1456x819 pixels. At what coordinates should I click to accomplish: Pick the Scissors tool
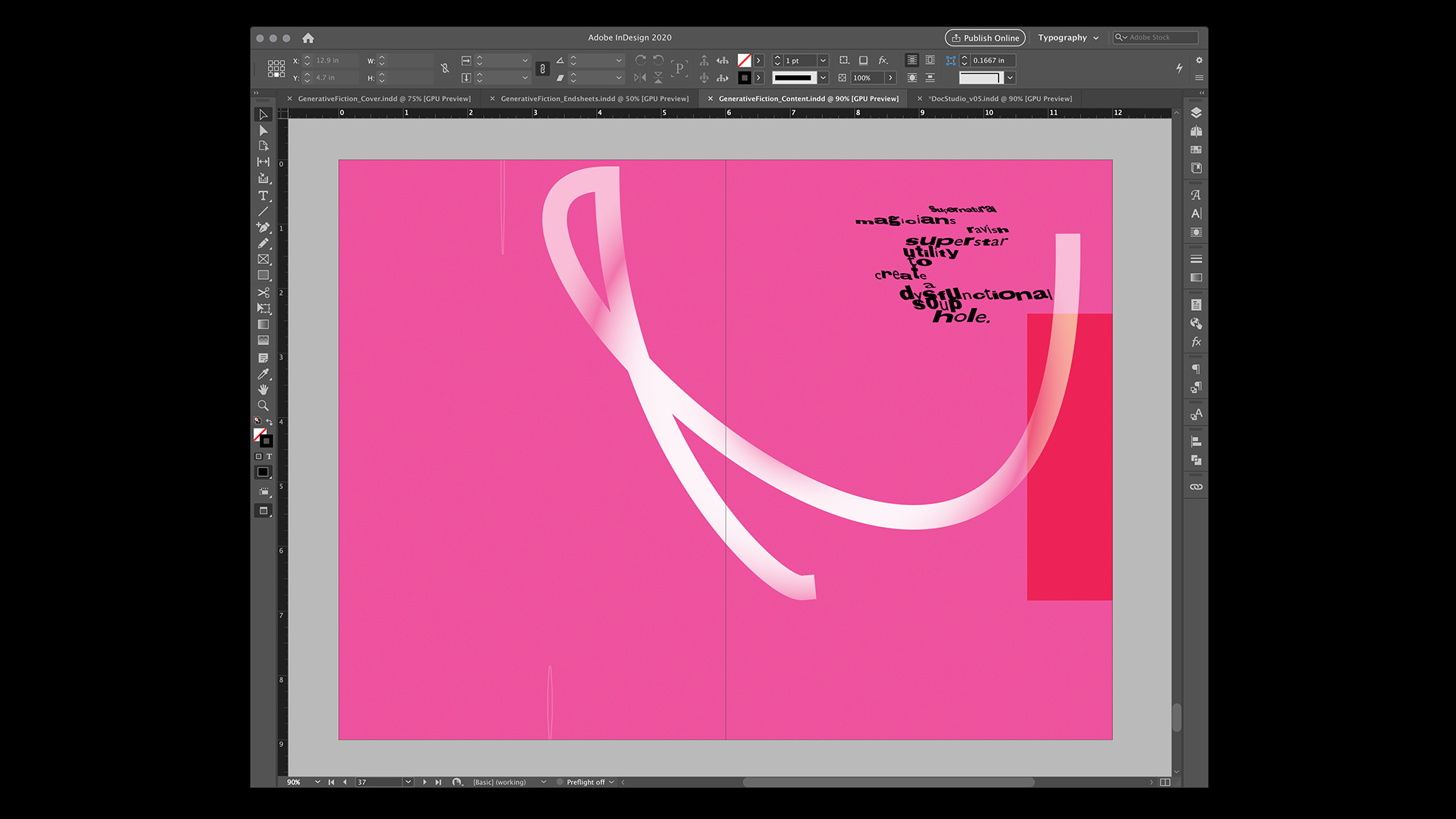pos(263,292)
